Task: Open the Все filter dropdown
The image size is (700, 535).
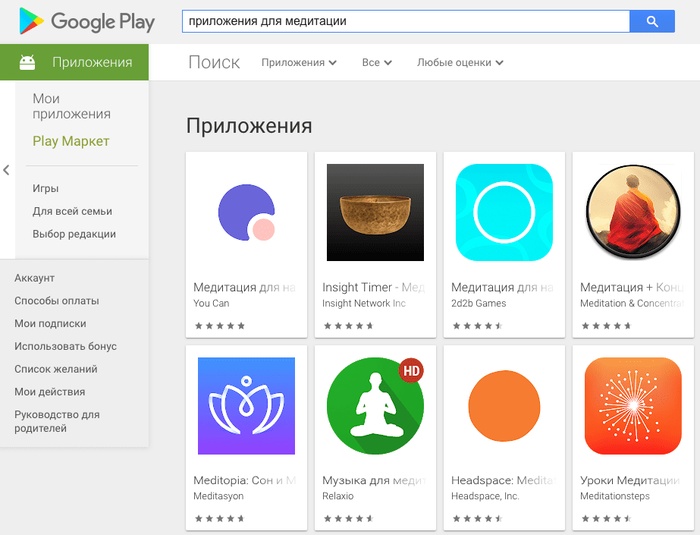Action: 377,63
